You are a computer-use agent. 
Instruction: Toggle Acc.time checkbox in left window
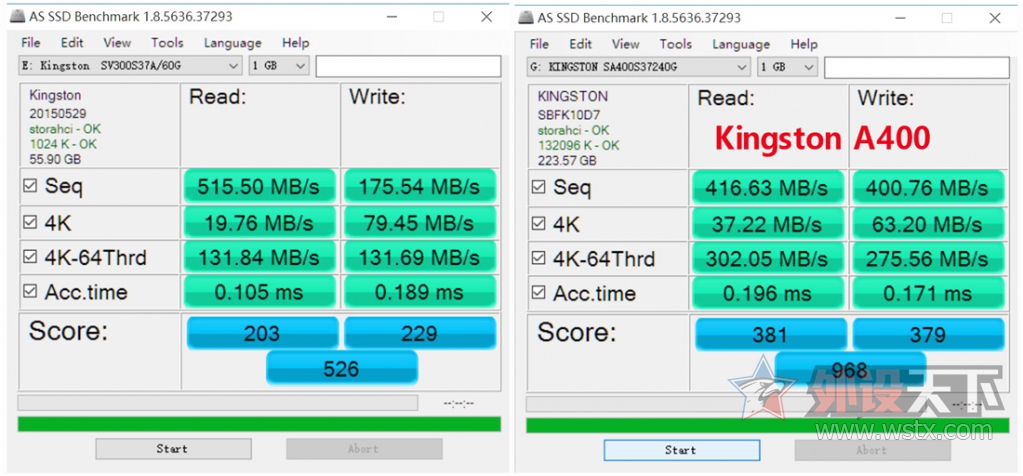30,291
